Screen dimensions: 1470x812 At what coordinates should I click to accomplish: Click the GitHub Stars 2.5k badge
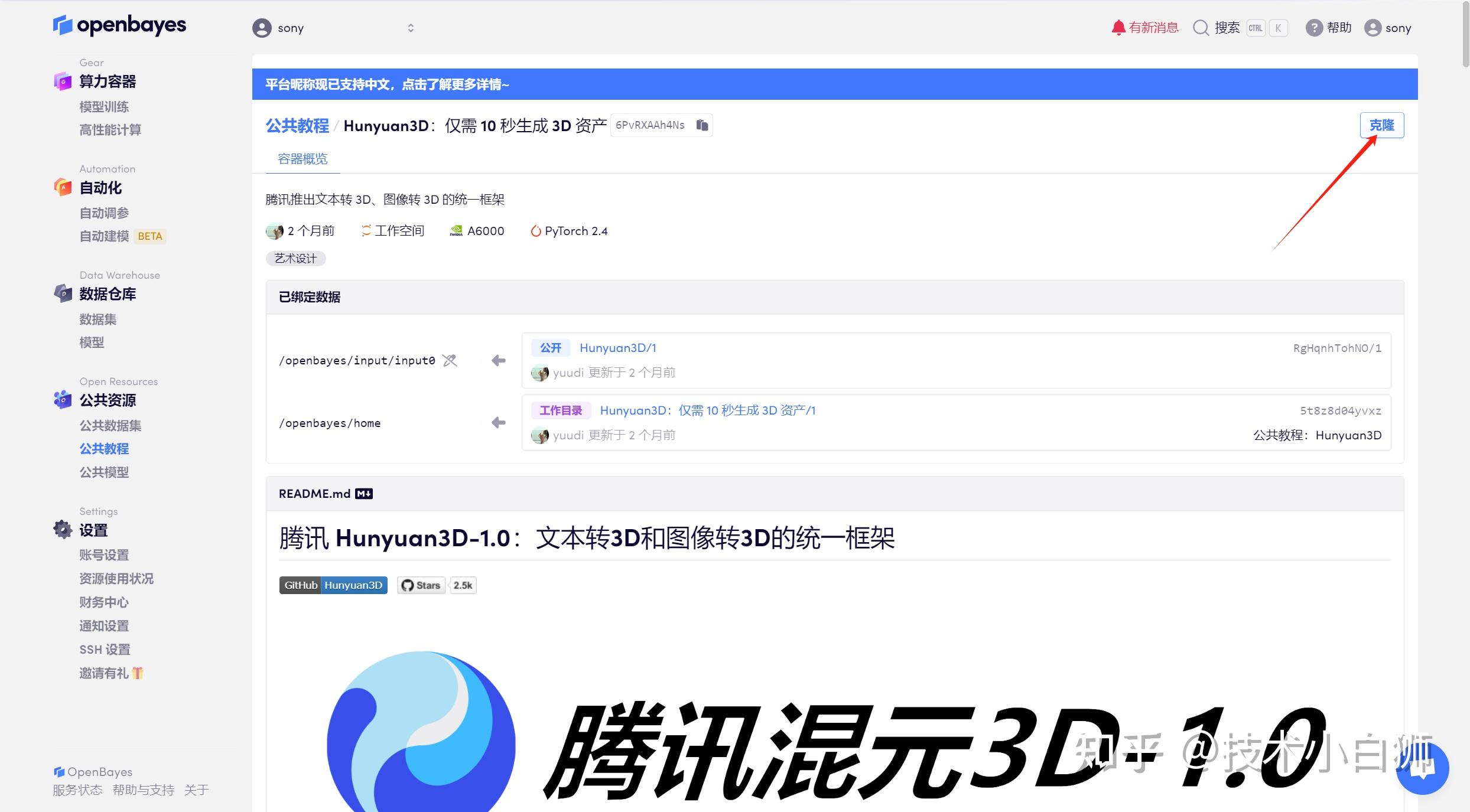436,585
